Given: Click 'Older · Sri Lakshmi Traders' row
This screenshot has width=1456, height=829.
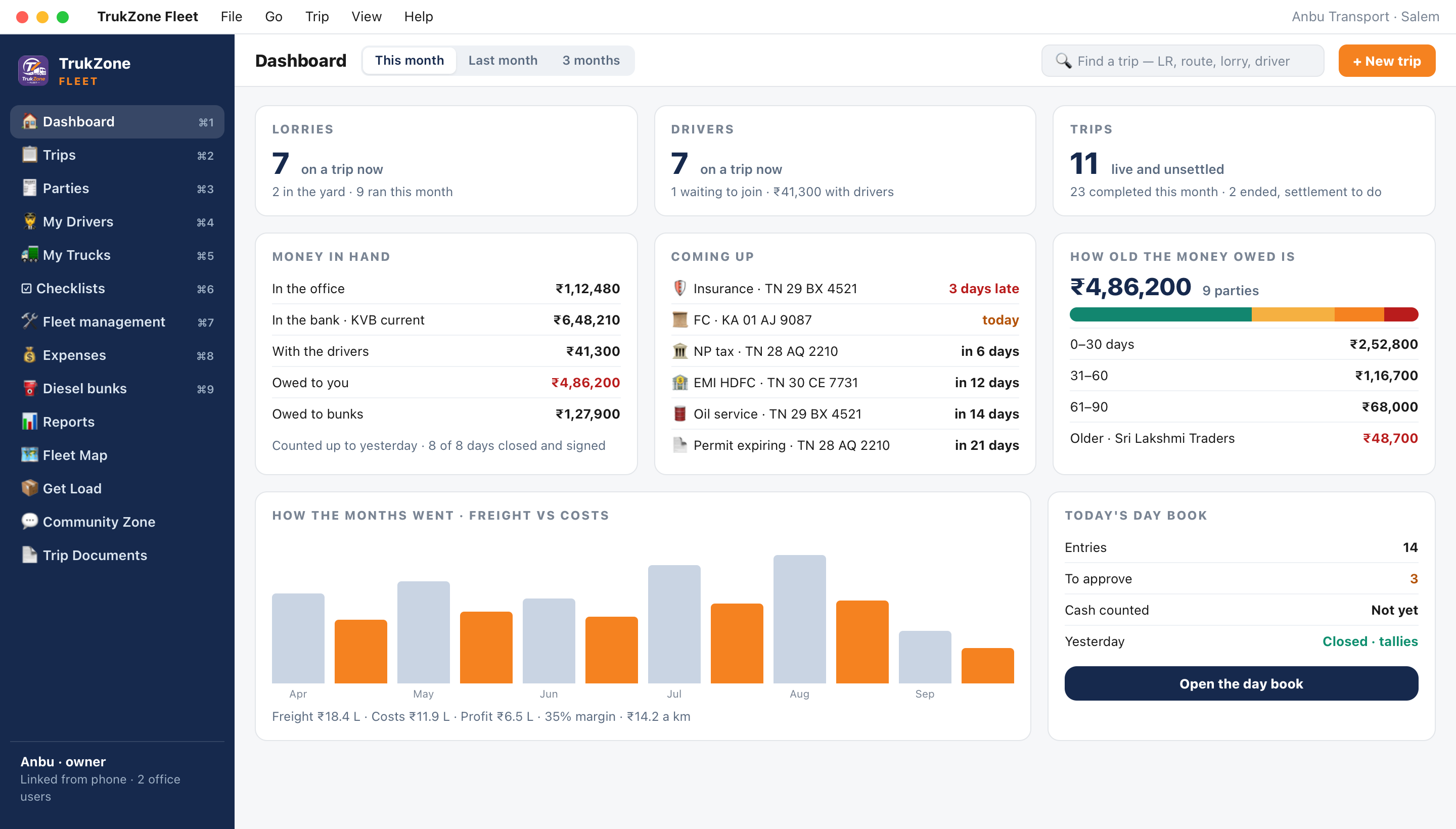Looking at the screenshot, I should [1244, 438].
